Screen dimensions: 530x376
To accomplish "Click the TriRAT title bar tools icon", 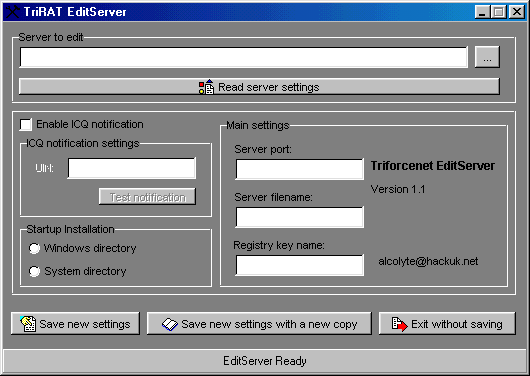I will [x=13, y=12].
